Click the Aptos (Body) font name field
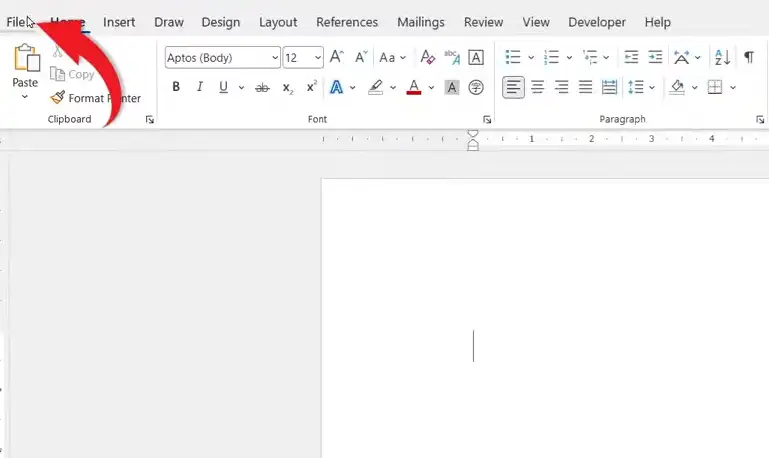The height and width of the screenshot is (458, 769). (x=218, y=58)
